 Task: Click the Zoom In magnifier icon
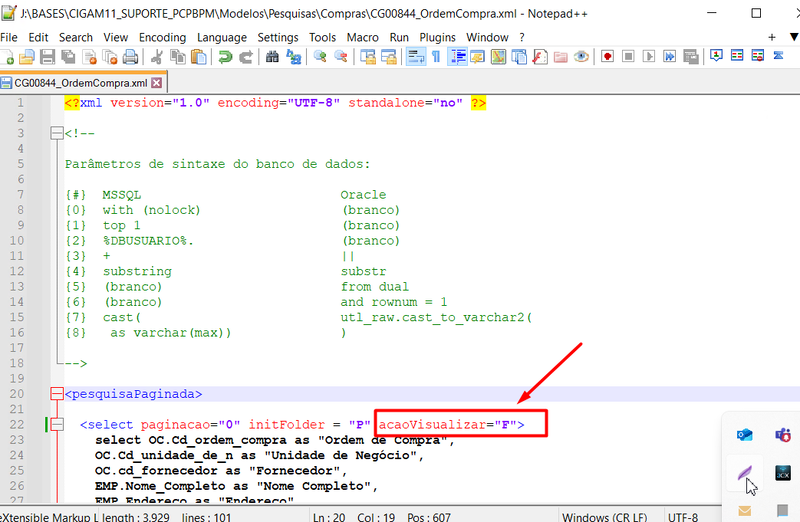point(320,57)
